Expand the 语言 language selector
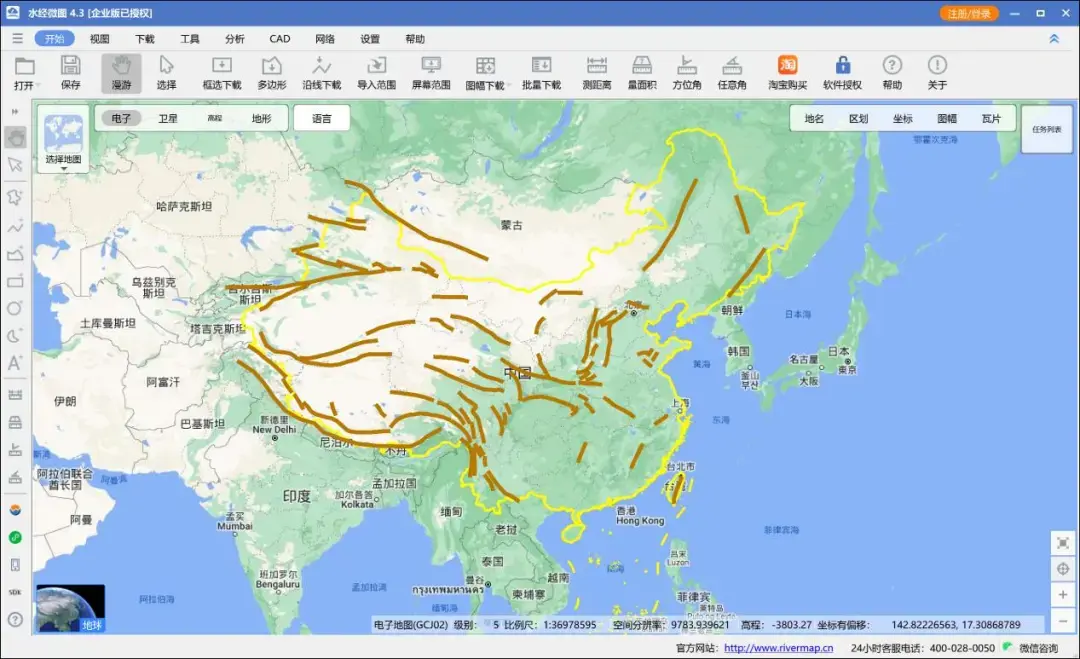Image resolution: width=1080 pixels, height=659 pixels. point(323,118)
